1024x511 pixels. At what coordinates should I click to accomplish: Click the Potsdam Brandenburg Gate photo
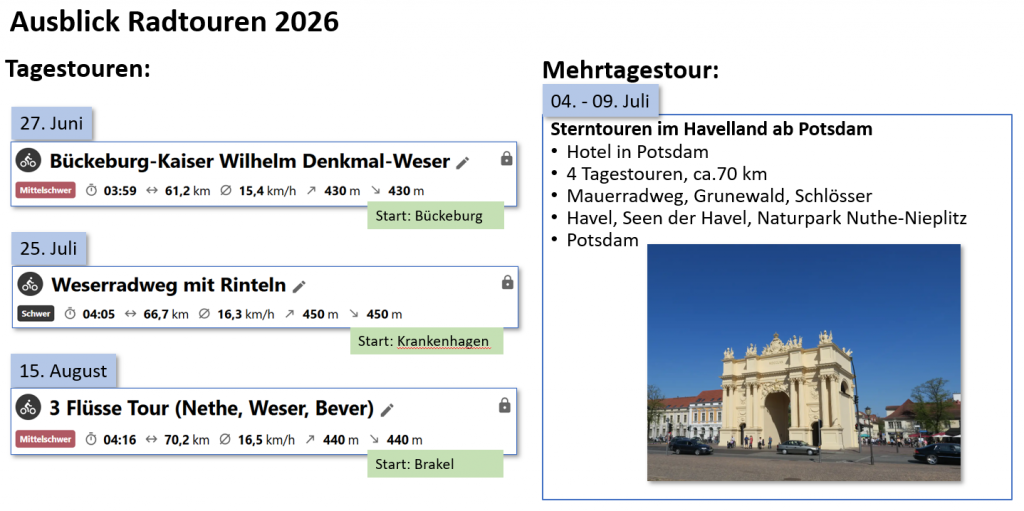(x=803, y=362)
